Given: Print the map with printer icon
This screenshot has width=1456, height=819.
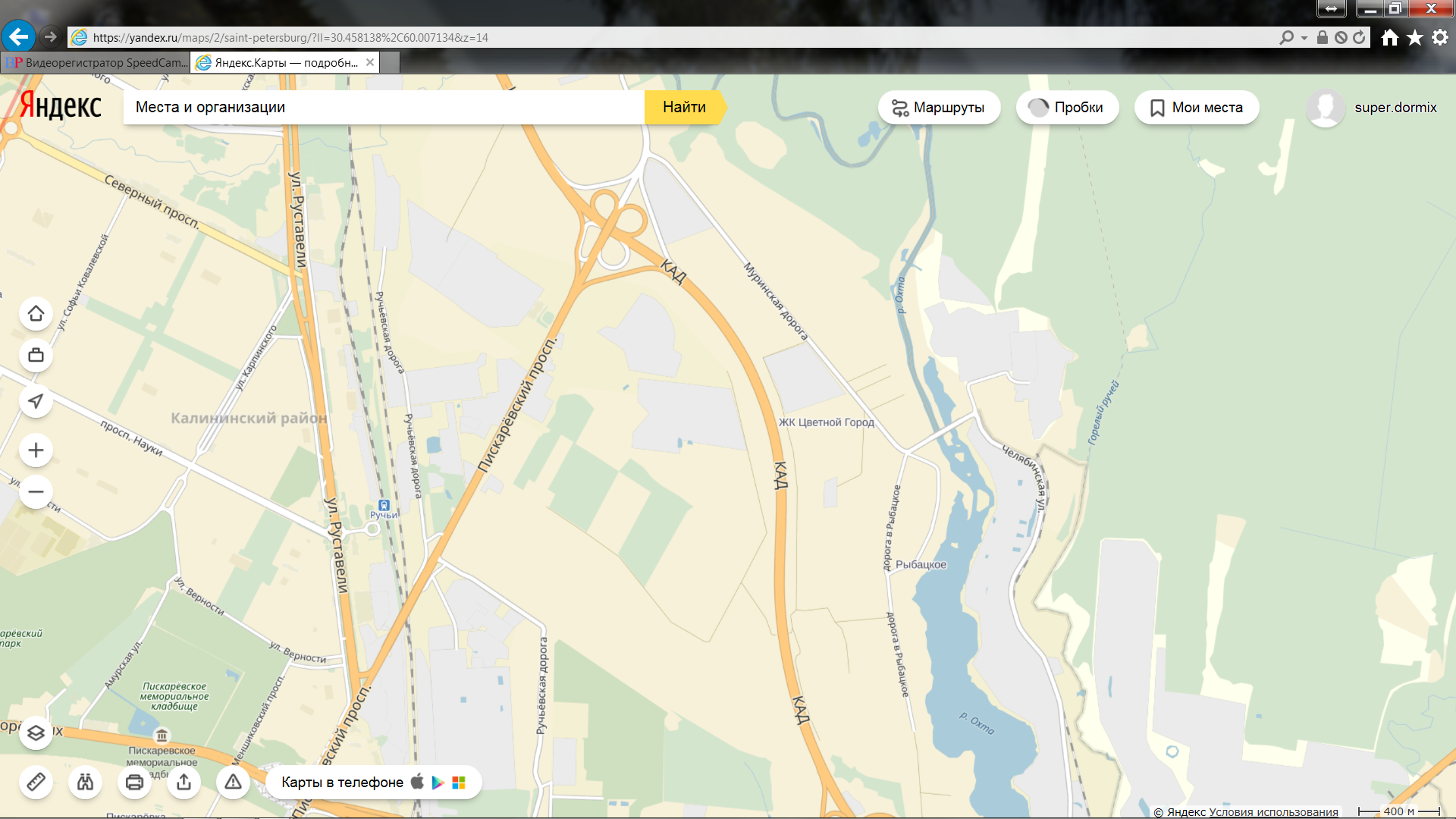Looking at the screenshot, I should pyautogui.click(x=134, y=782).
